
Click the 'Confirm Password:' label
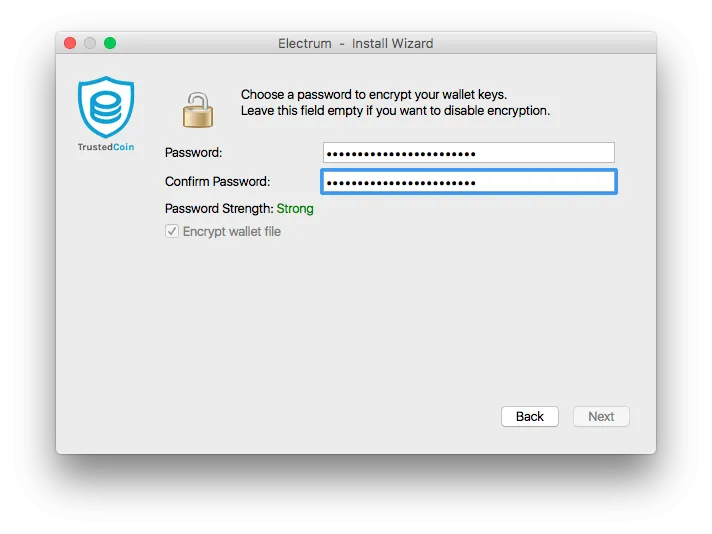coord(218,182)
